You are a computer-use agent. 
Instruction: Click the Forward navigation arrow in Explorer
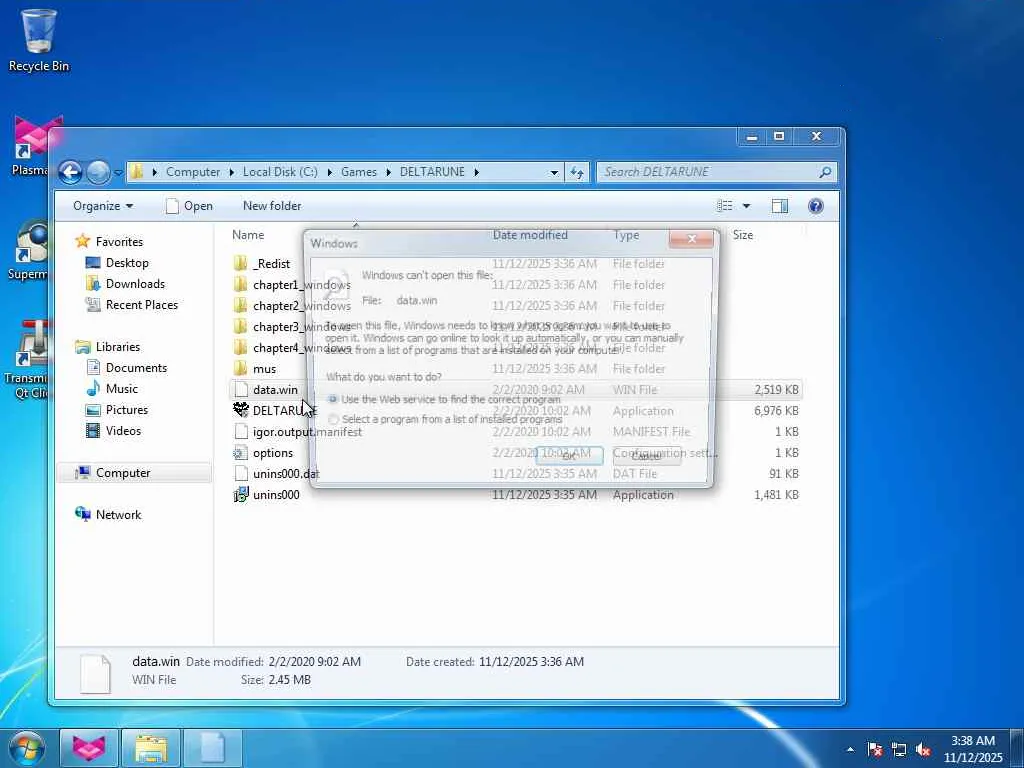point(99,172)
